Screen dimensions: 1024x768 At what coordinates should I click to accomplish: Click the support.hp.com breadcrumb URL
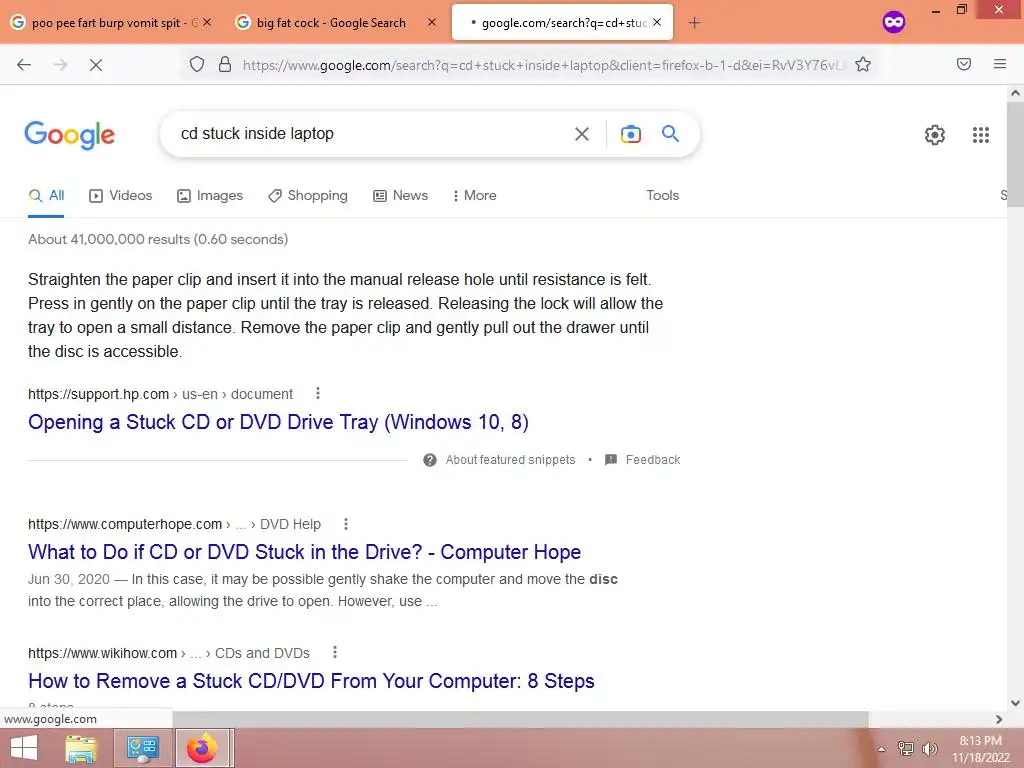[160, 394]
